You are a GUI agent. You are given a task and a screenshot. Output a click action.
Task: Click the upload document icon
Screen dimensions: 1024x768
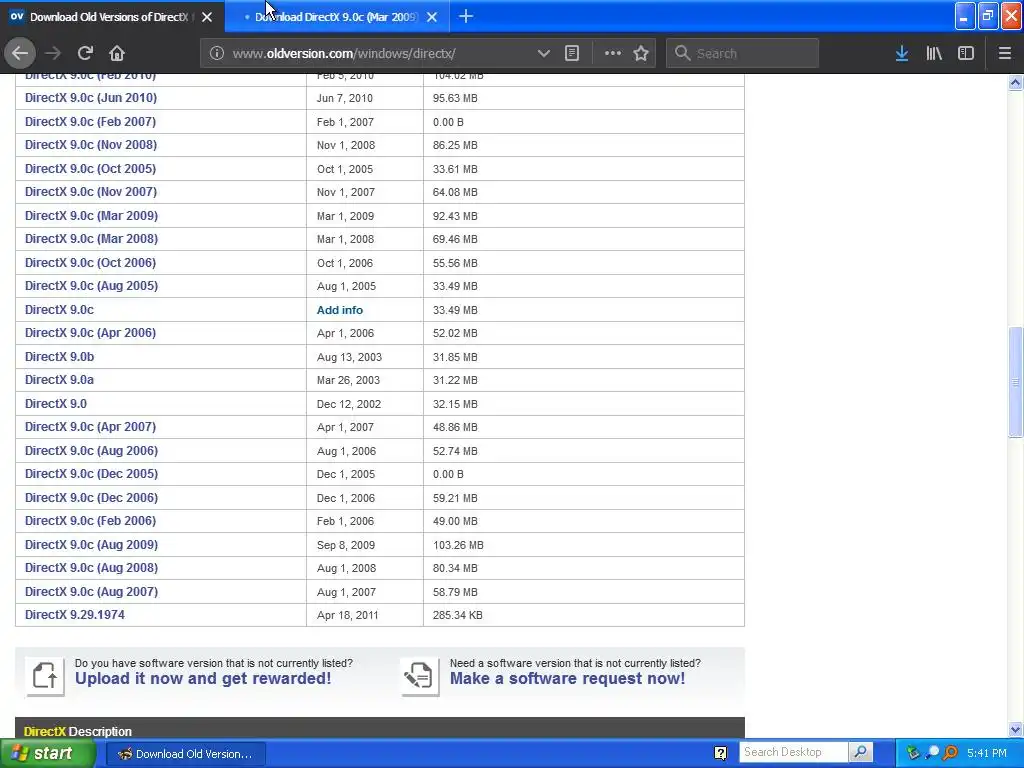pos(45,676)
